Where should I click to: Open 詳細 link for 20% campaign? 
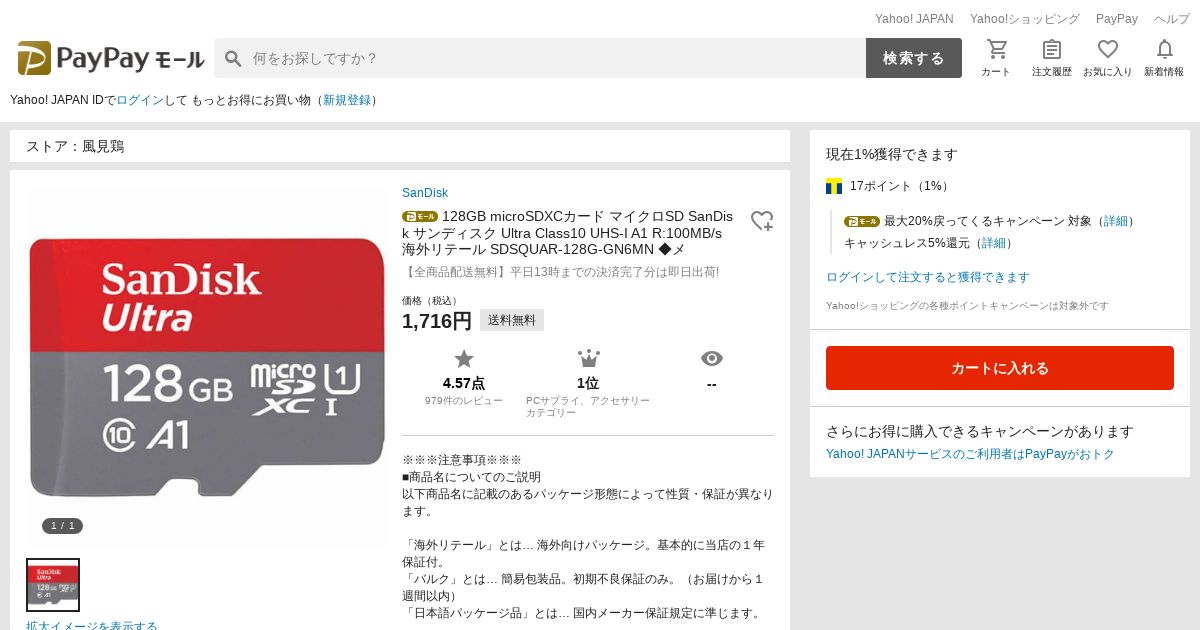pos(1115,221)
